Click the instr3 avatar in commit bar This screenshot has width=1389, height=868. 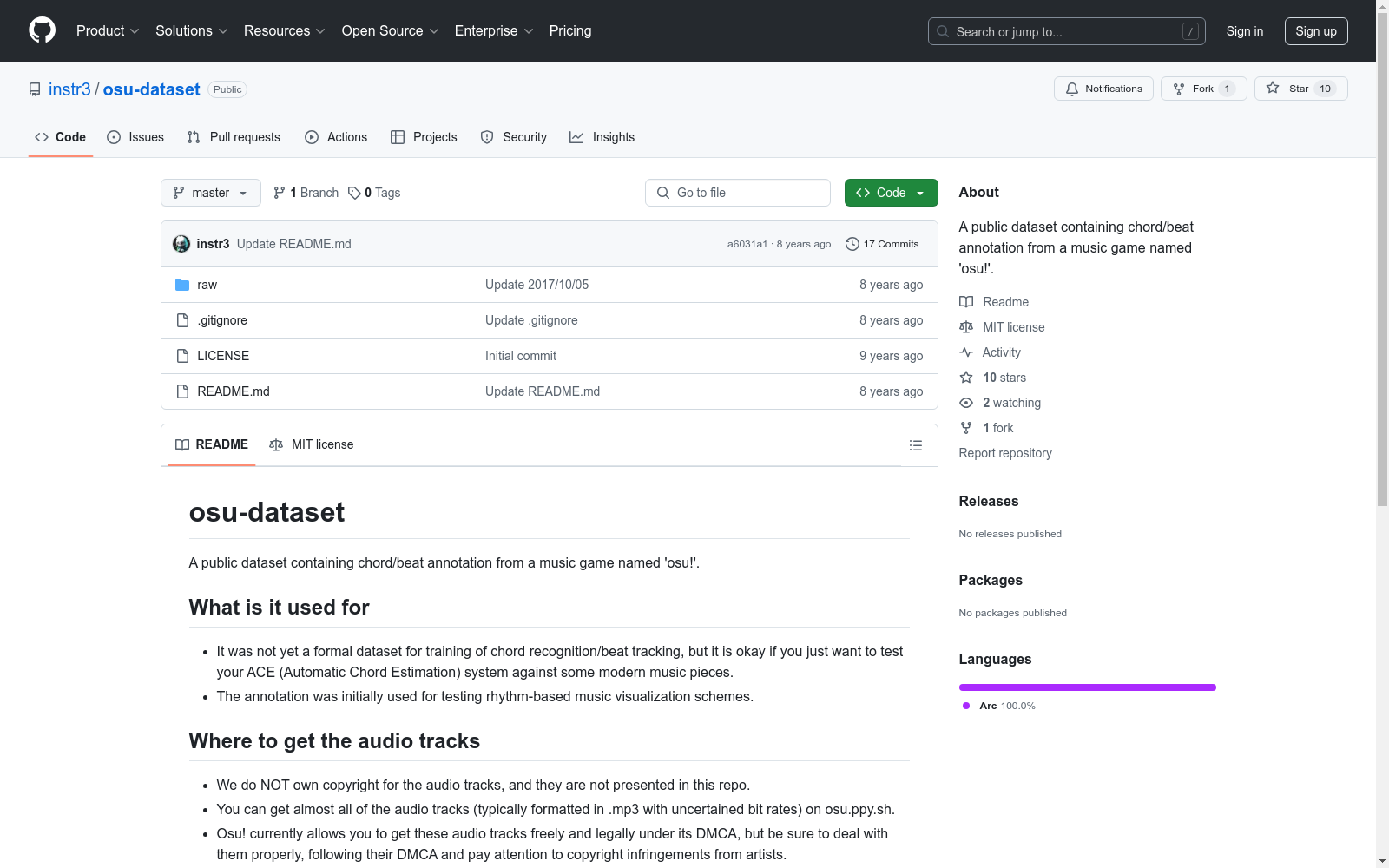181,244
